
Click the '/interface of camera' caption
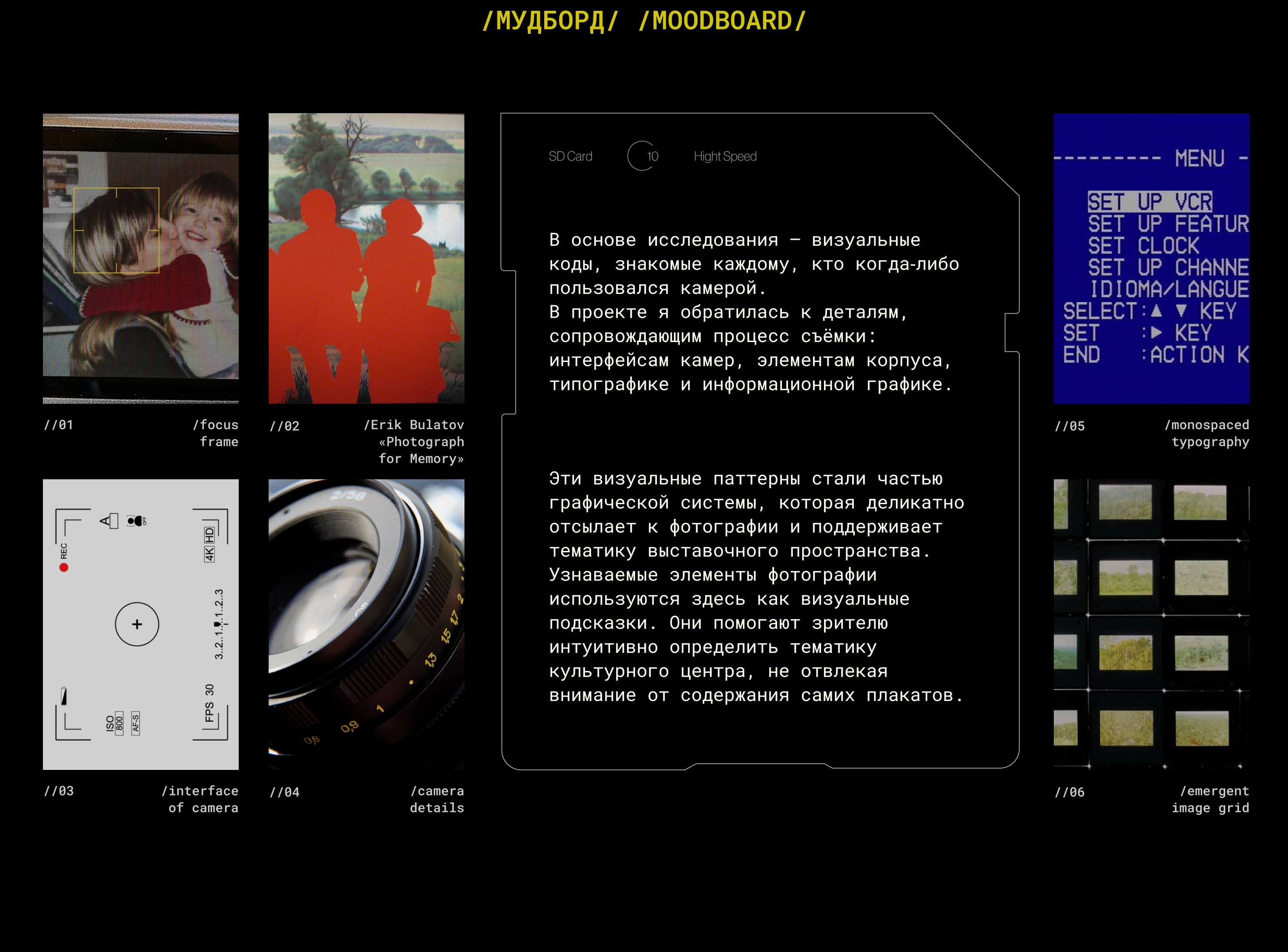(199, 799)
